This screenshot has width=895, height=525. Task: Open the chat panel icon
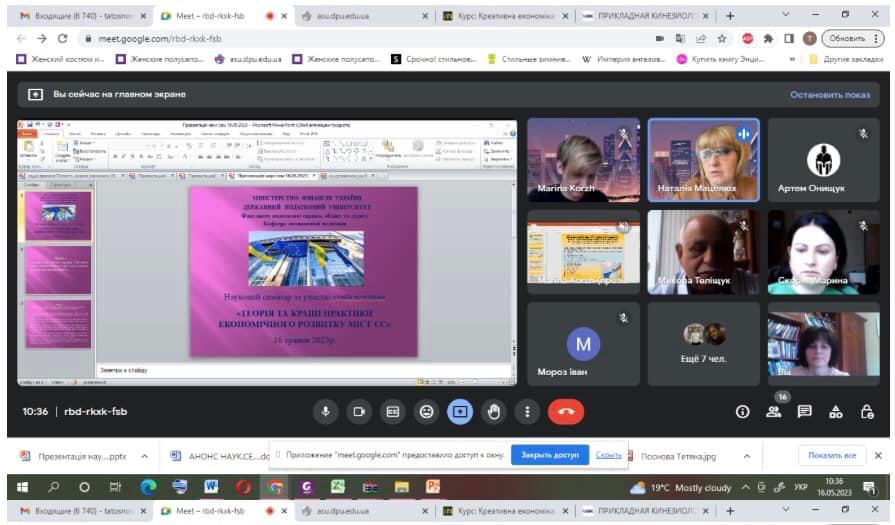point(805,411)
